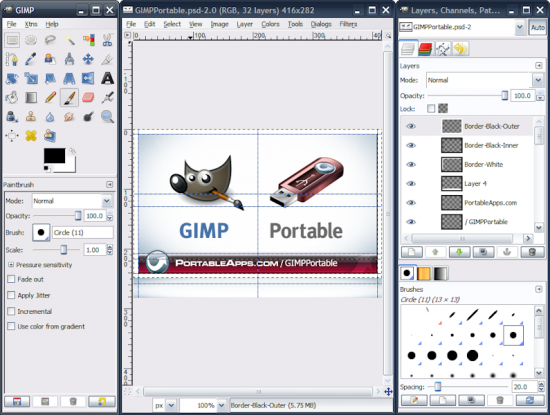Select the Fuzzy Select magic wand tool
The image size is (550, 415).
pyautogui.click(x=69, y=40)
